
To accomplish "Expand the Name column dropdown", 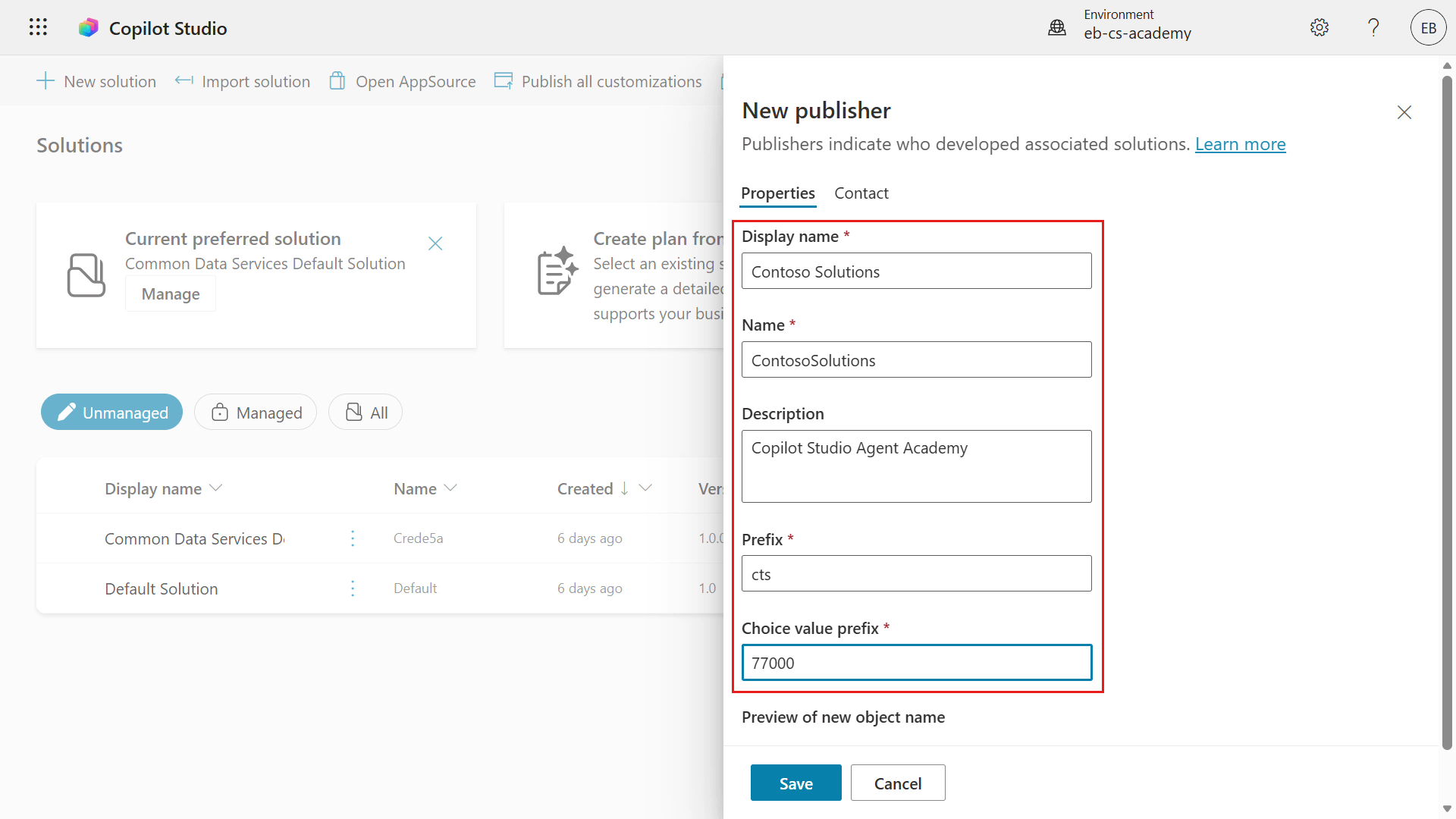I will (450, 488).
